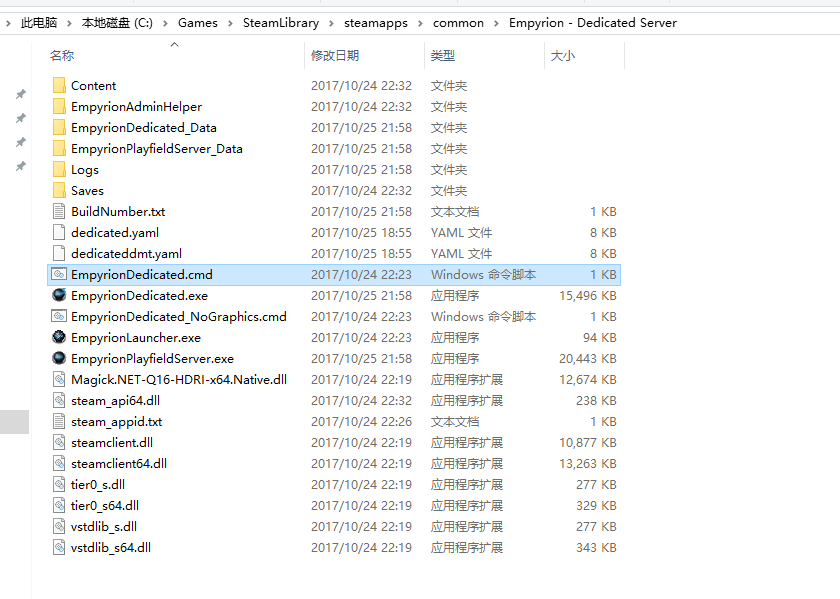Screen dimensions: 840x599
Task: Click the steamclient64.dll file icon
Action: 59,463
